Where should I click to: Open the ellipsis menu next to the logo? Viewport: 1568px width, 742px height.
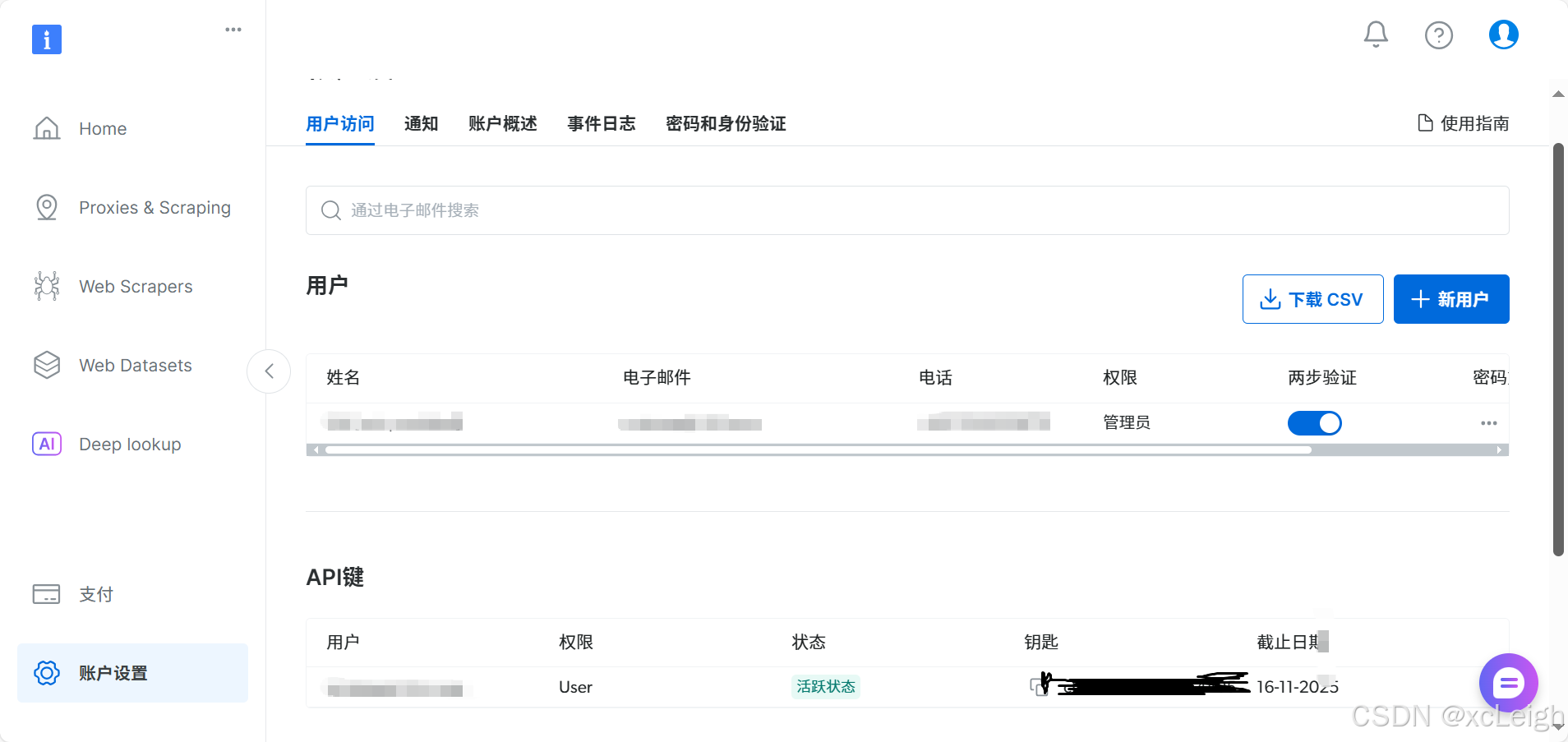(233, 30)
